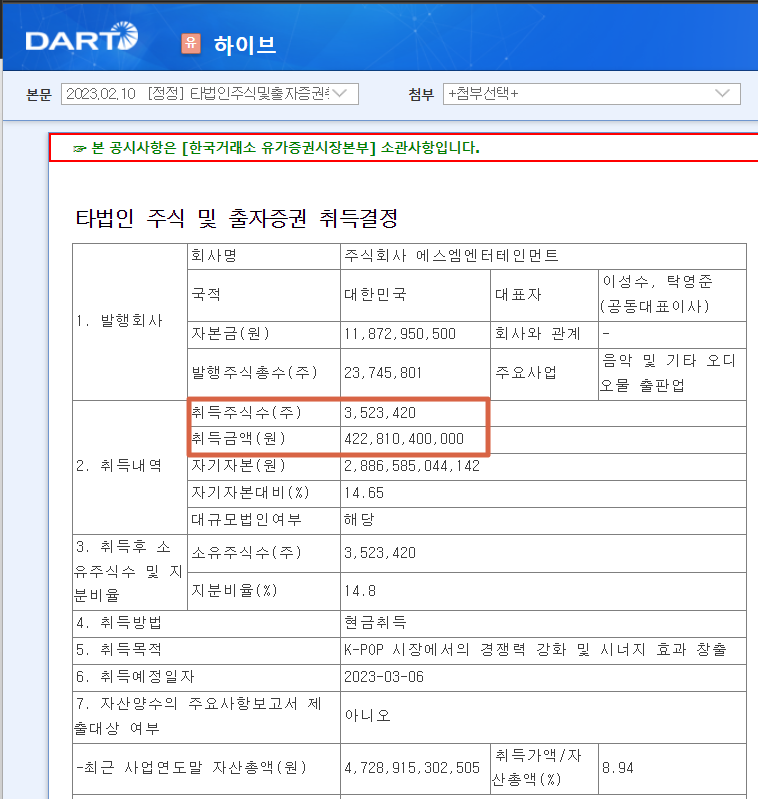The height and width of the screenshot is (799, 758).
Task: Click the 타법인 주식 및 출자증권 취득결정 title
Action: click(237, 218)
